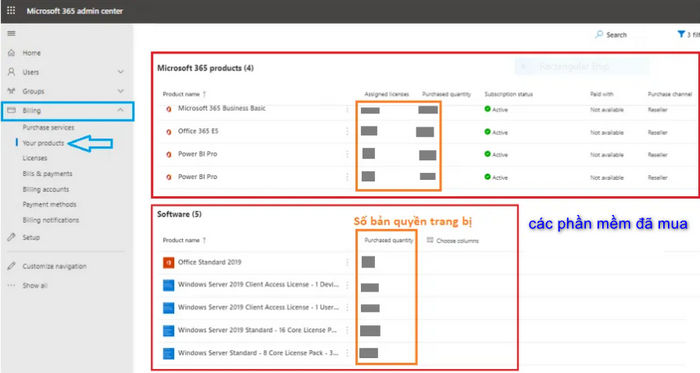Open more options for Office Standard 2019

347,262
